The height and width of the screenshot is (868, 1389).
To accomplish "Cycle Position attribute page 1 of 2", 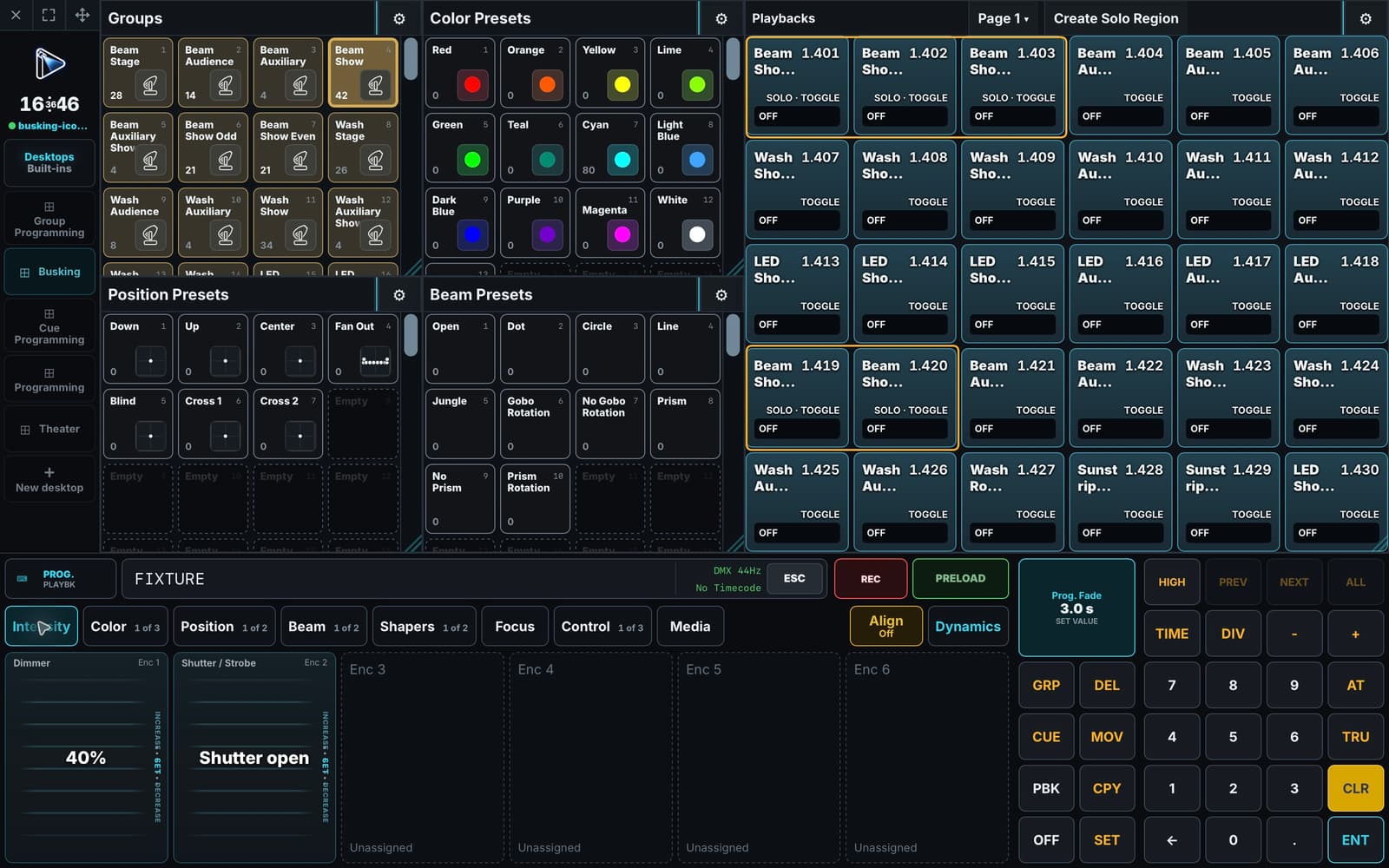I will (x=224, y=627).
